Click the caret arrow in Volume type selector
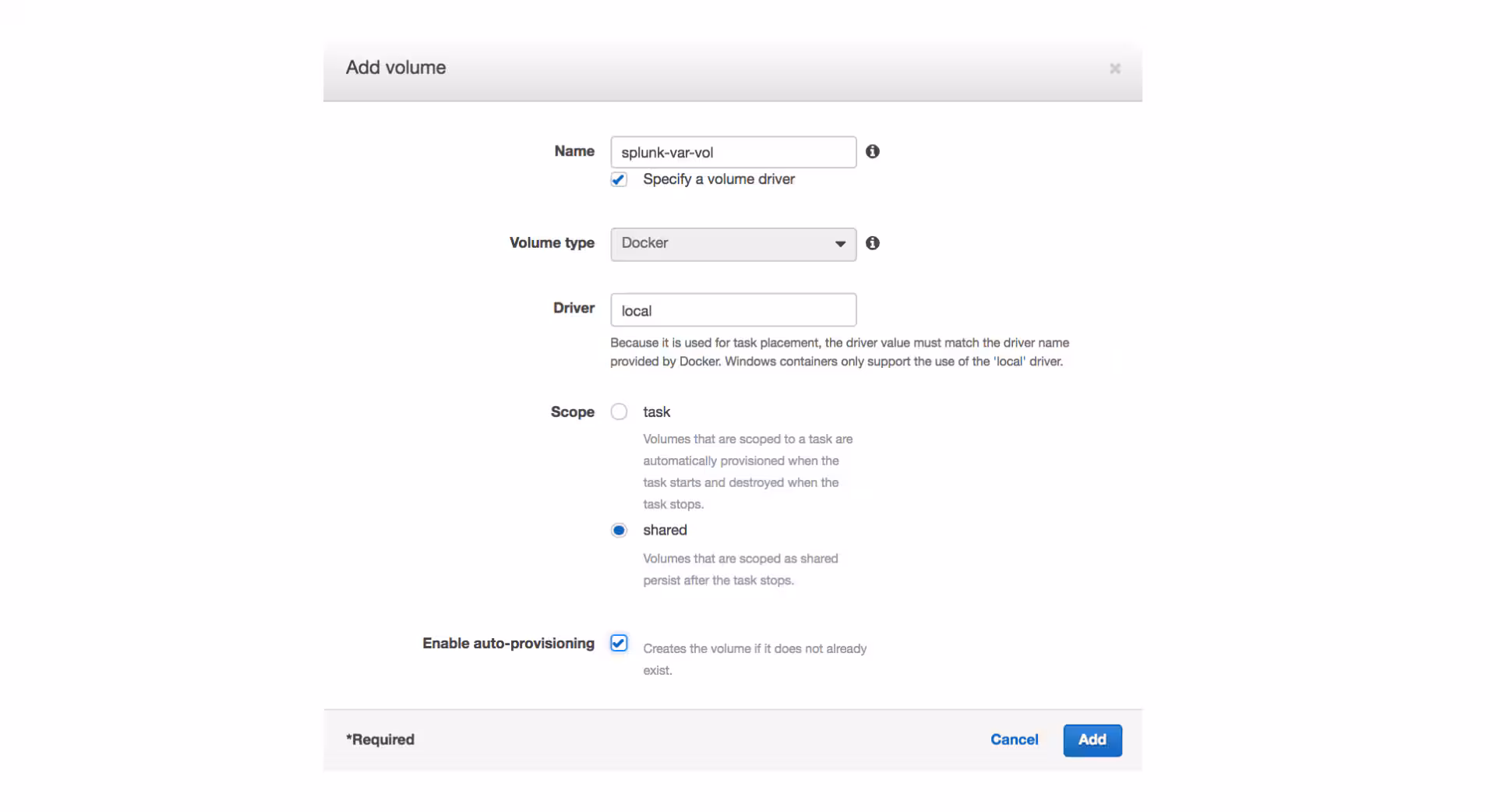Image resolution: width=1490 pixels, height=812 pixels. (840, 244)
